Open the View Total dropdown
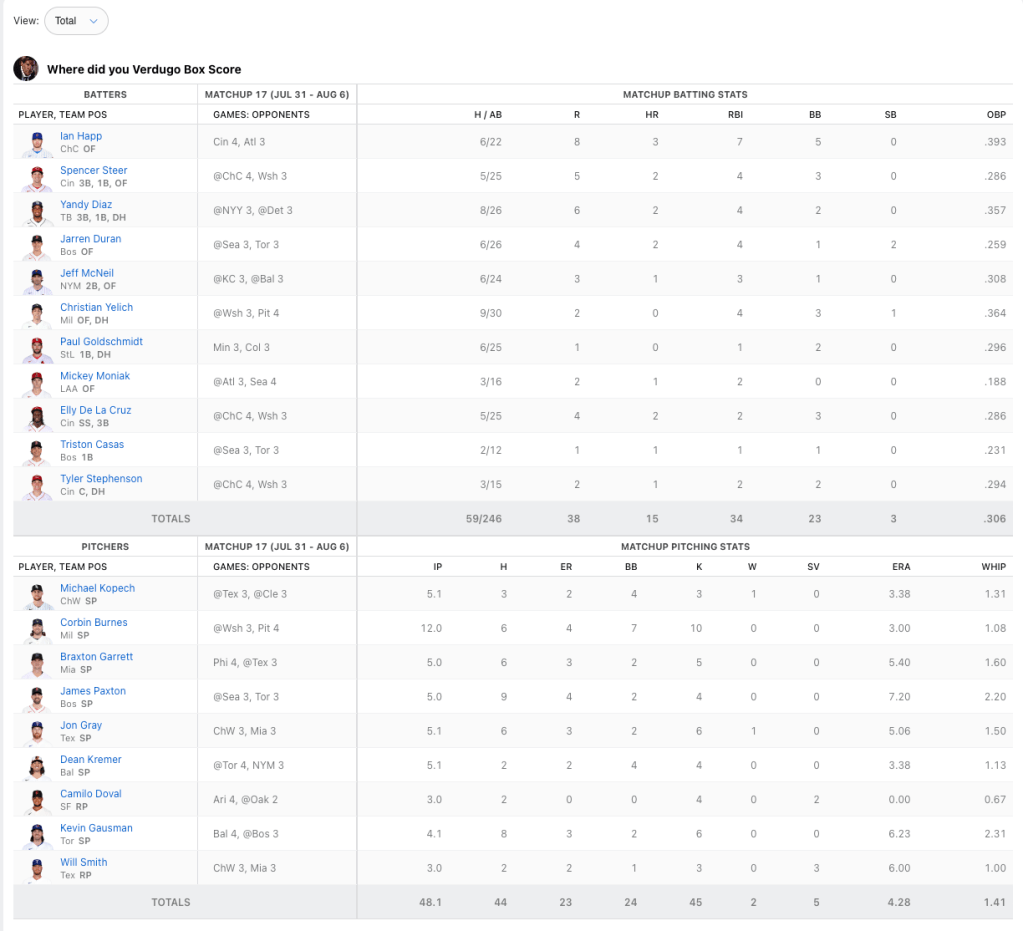The image size is (1023, 931). point(76,21)
